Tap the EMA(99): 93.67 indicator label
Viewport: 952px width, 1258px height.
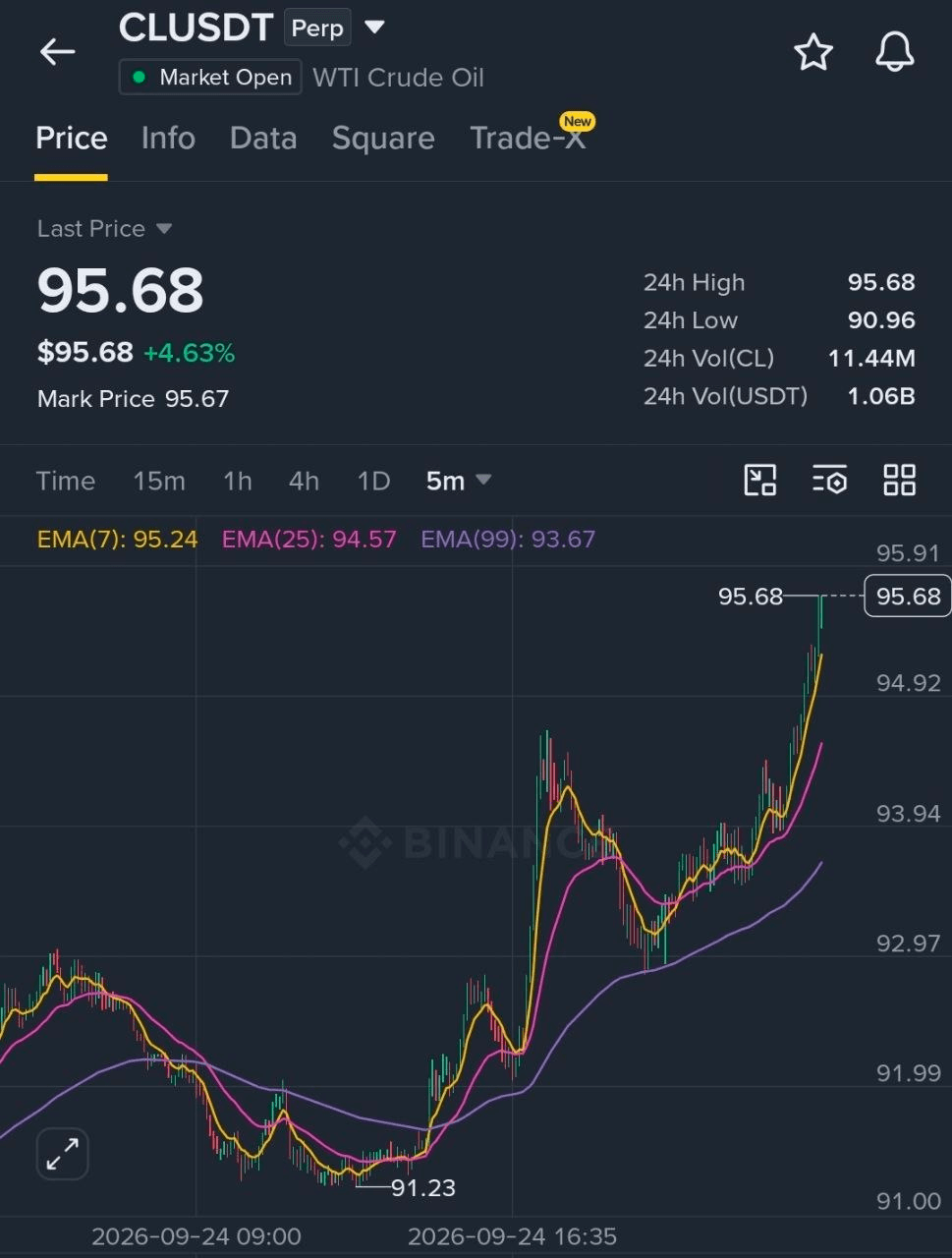[508, 539]
